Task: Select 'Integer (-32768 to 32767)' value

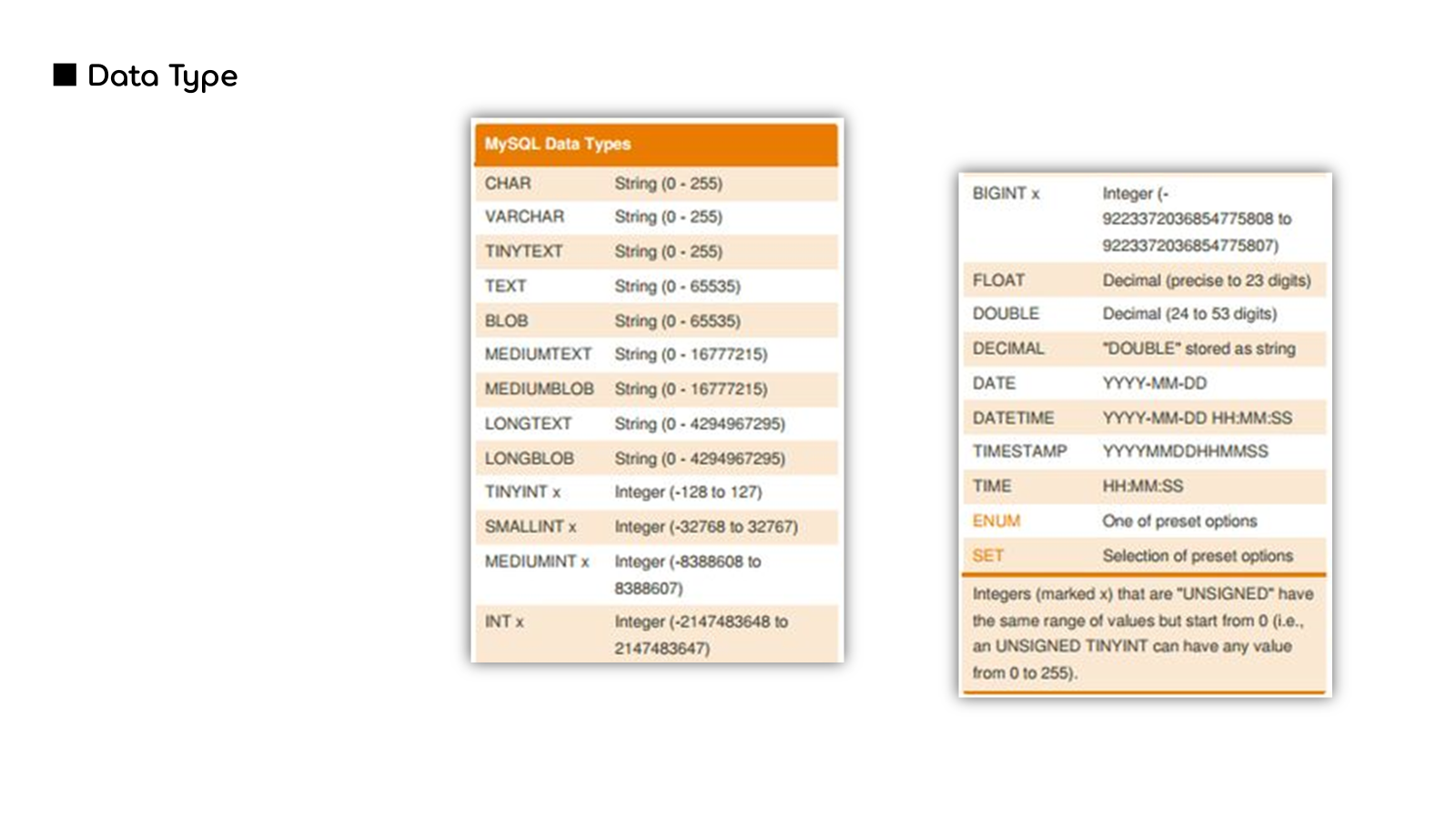Action: pos(706,526)
